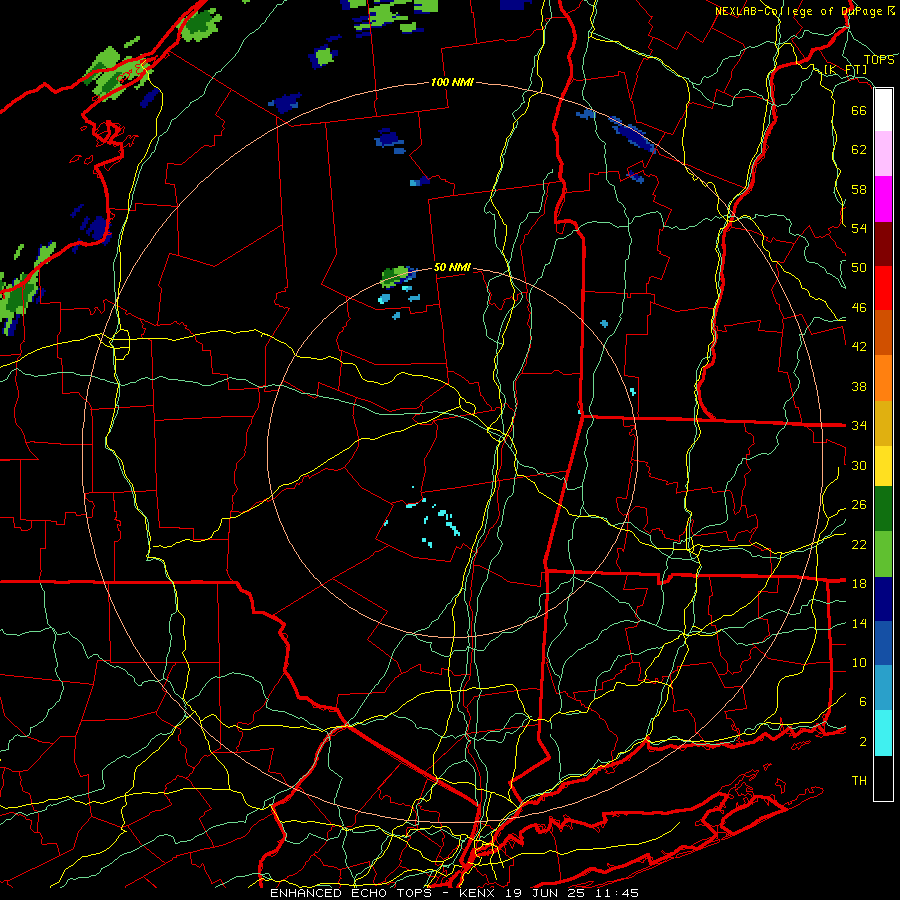900x900 pixels.
Task: Click legend value 10
Action: [x=859, y=663]
